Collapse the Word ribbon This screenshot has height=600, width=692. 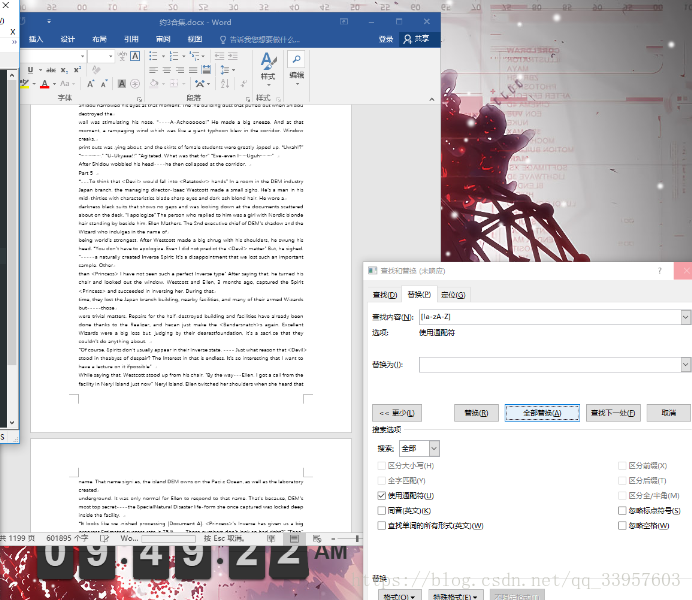pyautogui.click(x=432, y=99)
